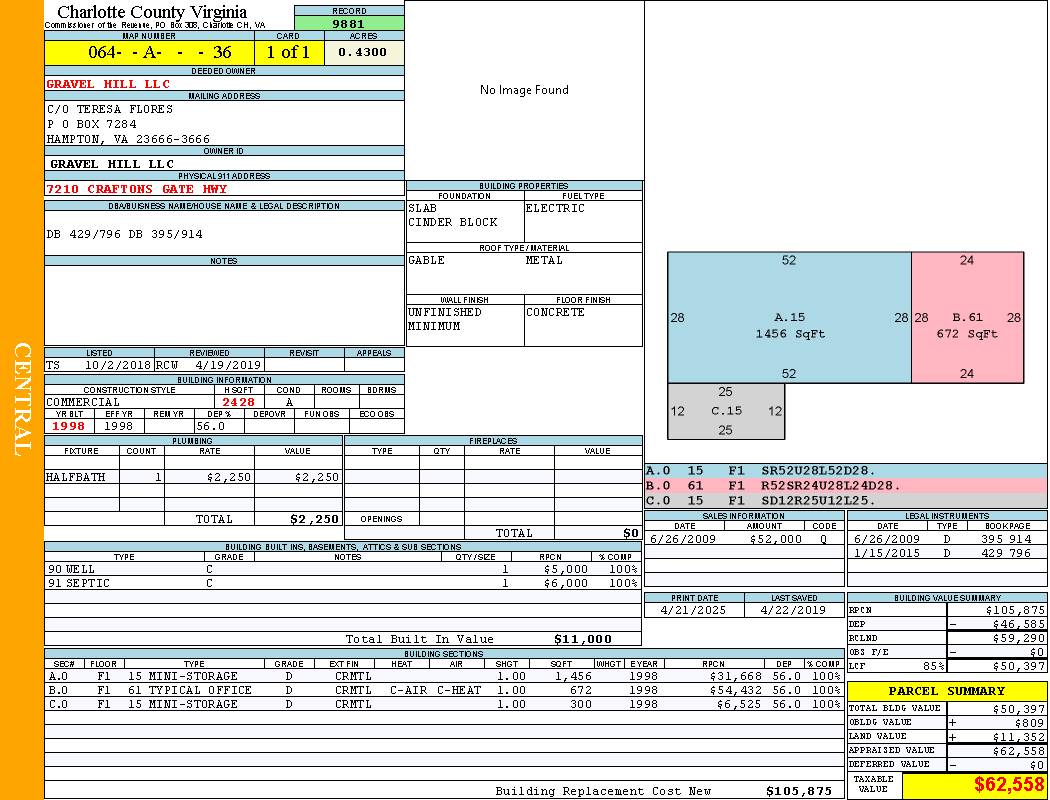Screen dimensions: 1050x800
Task: Click building section 15 MINI-STORAGE row A.0
Action: click(x=445, y=676)
